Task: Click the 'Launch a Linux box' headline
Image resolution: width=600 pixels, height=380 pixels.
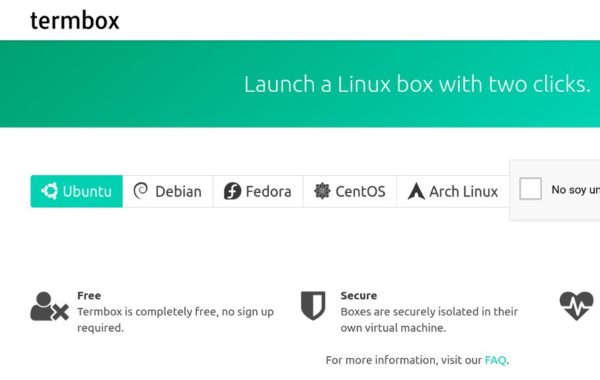Action: [417, 84]
